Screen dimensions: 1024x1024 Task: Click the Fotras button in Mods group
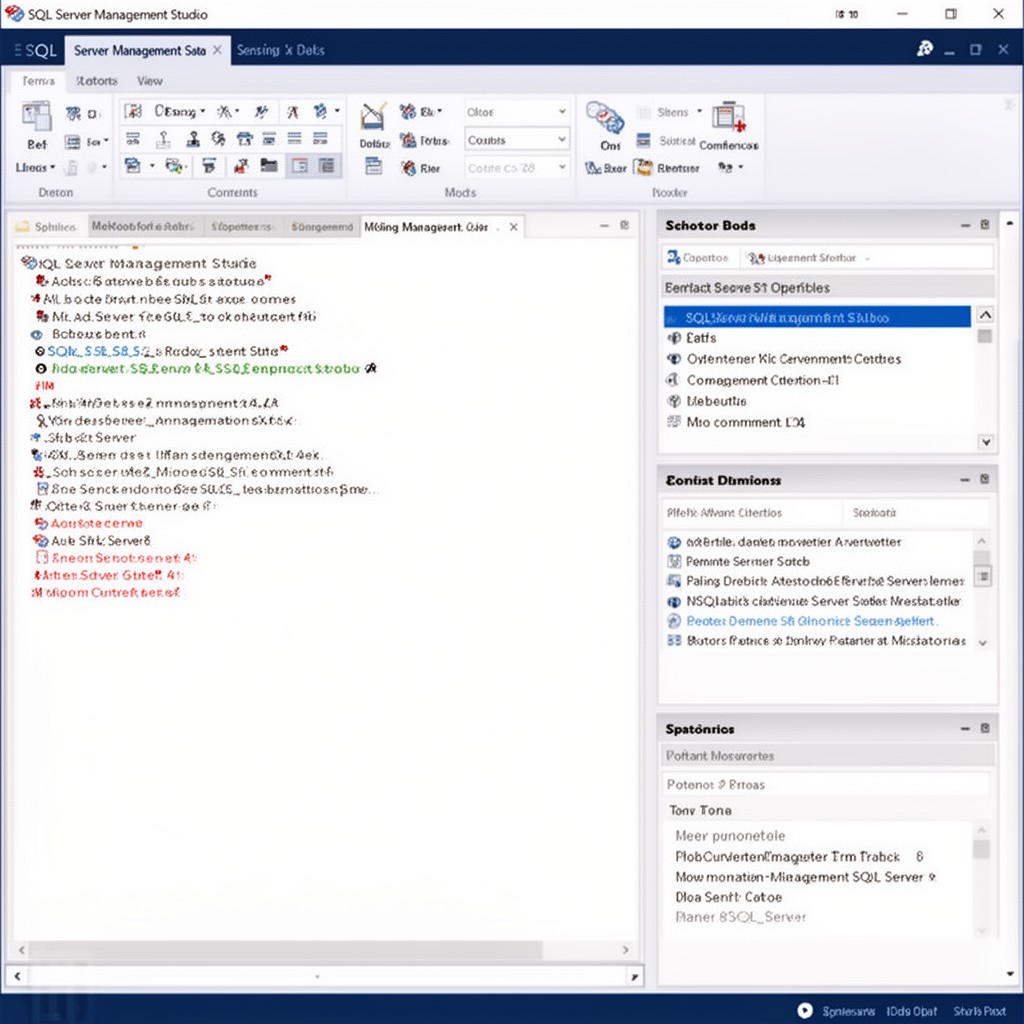tap(424, 140)
